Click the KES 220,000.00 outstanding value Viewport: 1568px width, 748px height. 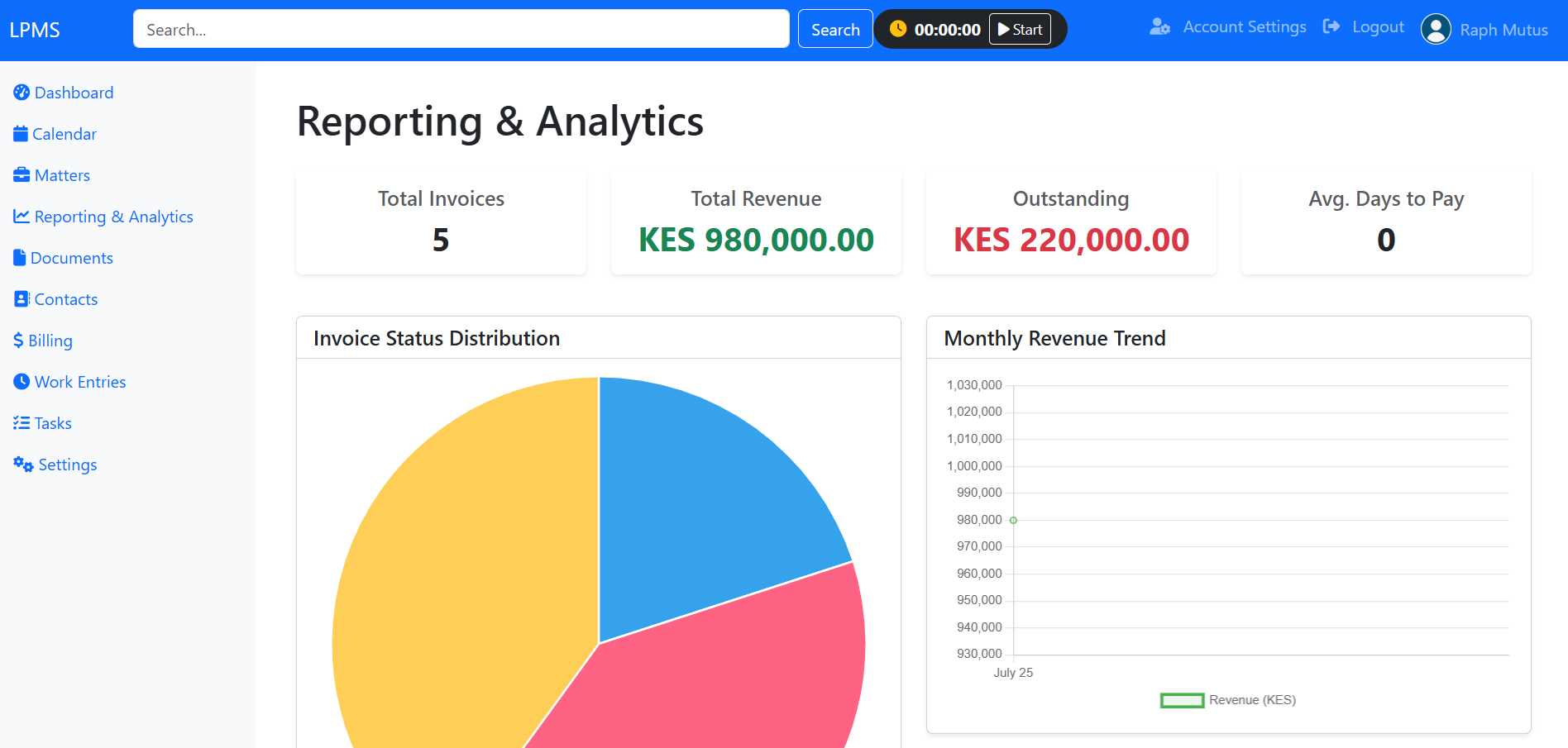click(1071, 240)
